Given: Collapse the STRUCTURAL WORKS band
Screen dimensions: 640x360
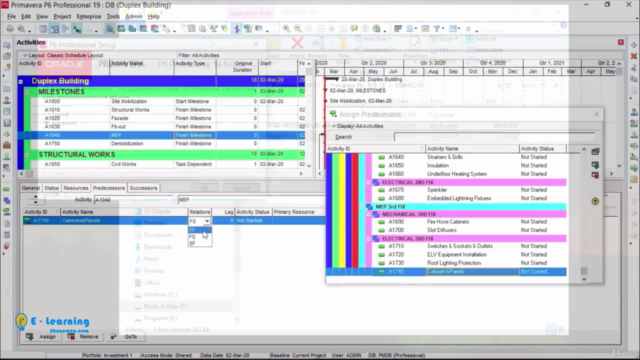Looking at the screenshot, I should (27, 155).
